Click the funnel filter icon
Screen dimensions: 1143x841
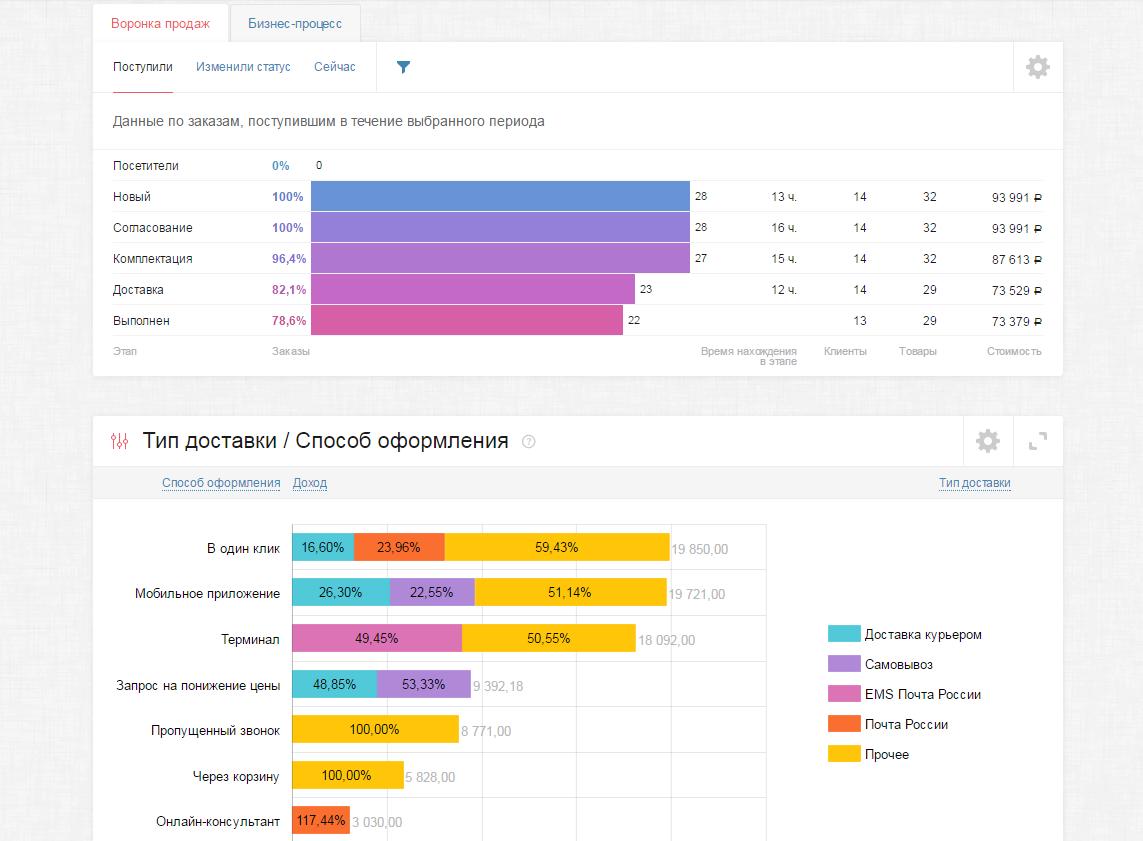click(x=403, y=67)
